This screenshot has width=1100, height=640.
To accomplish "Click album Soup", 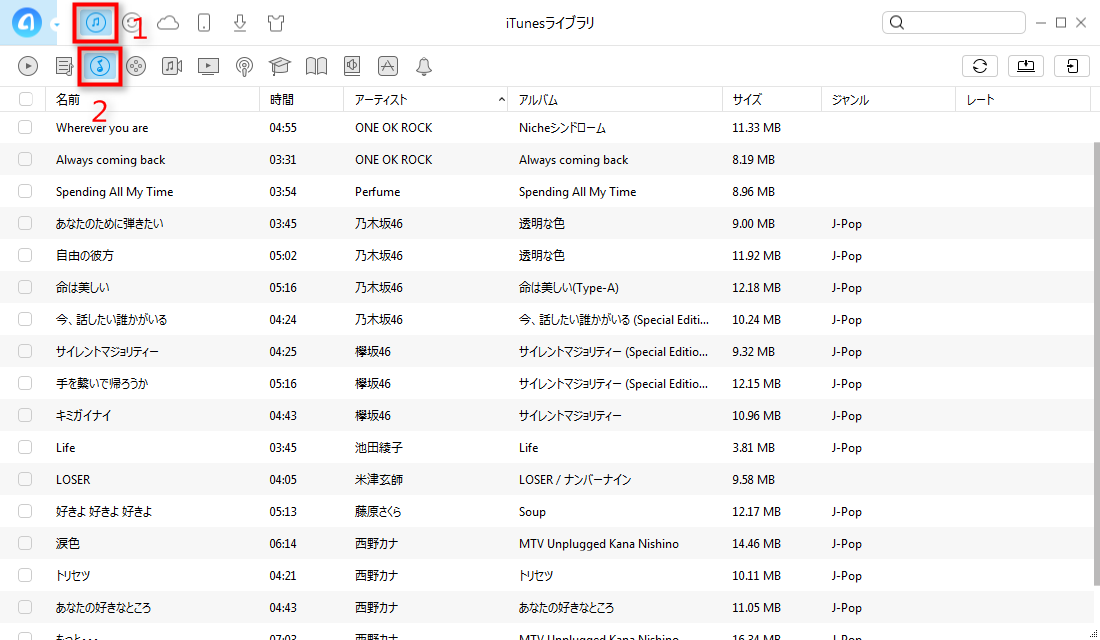I will (x=532, y=512).
